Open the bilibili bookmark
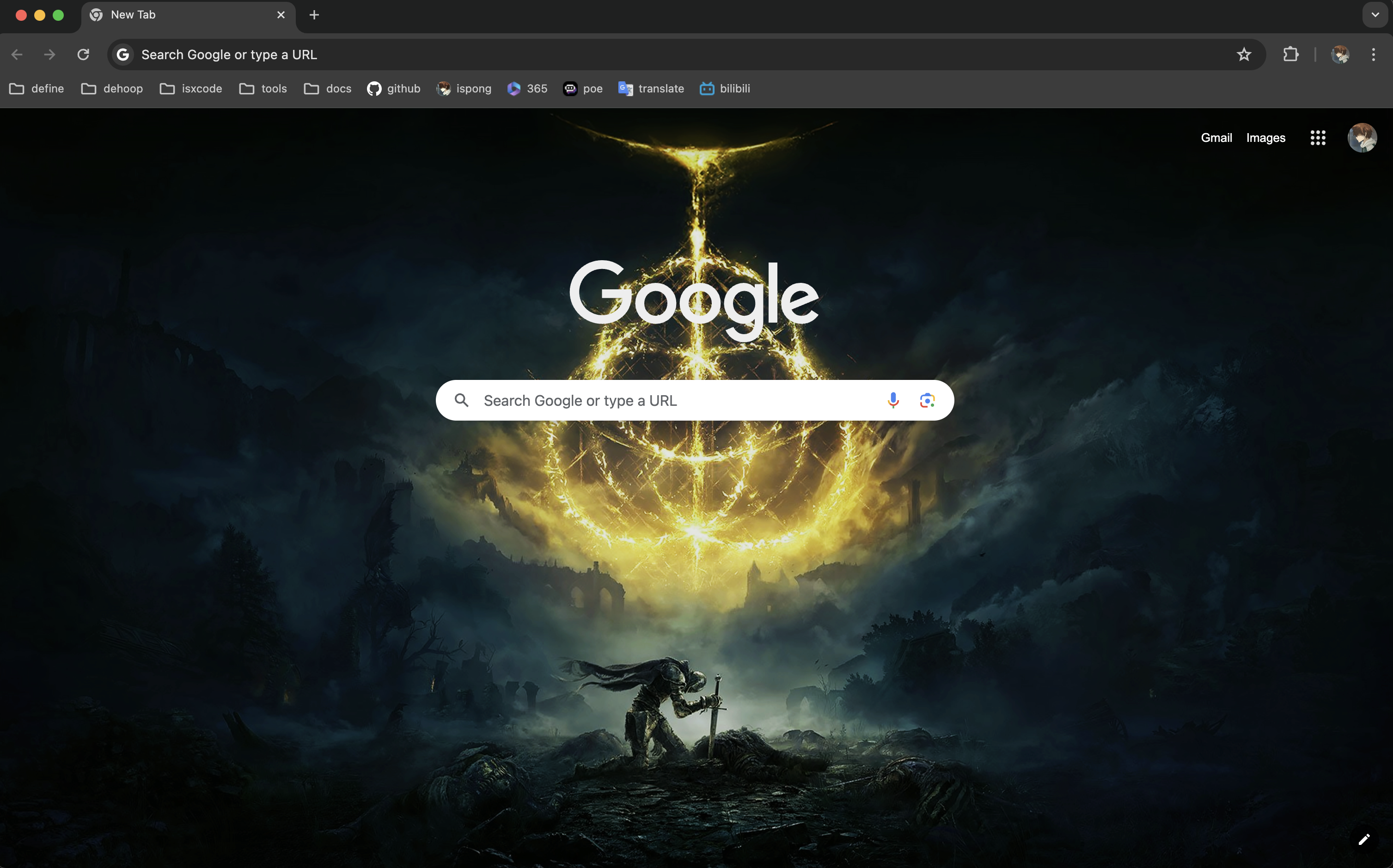1393x868 pixels. 725,88
